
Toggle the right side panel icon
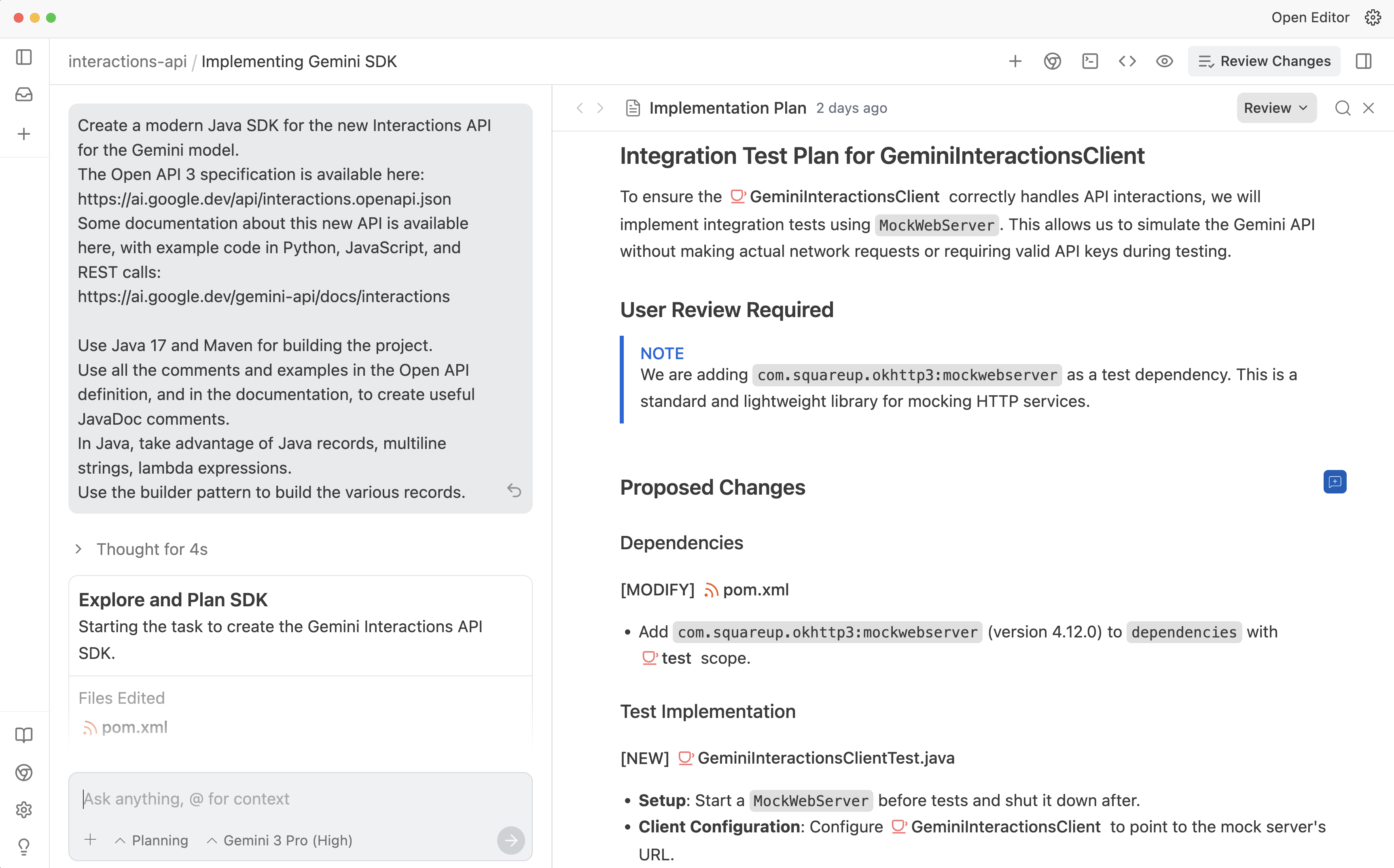1363,61
